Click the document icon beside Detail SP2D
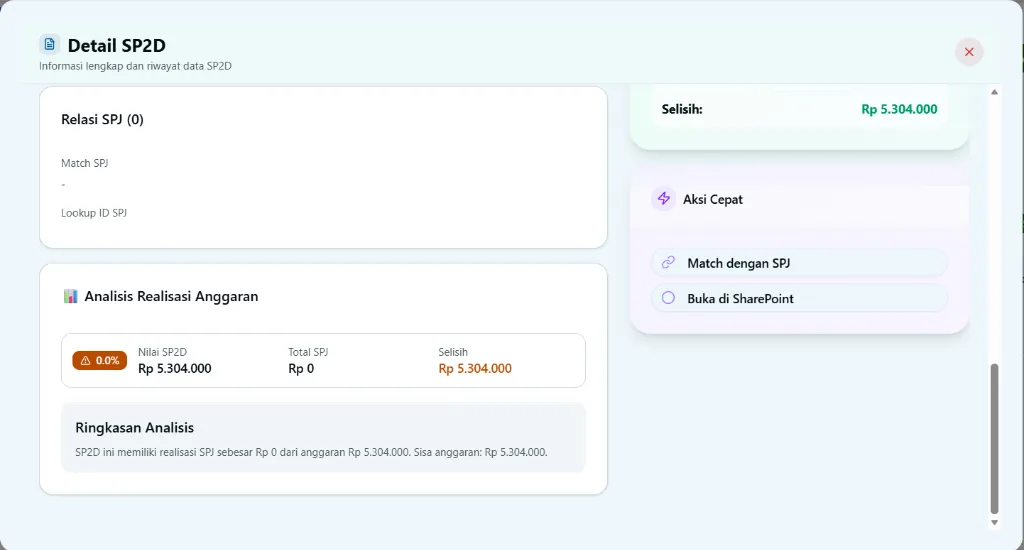This screenshot has width=1024, height=550. click(50, 44)
